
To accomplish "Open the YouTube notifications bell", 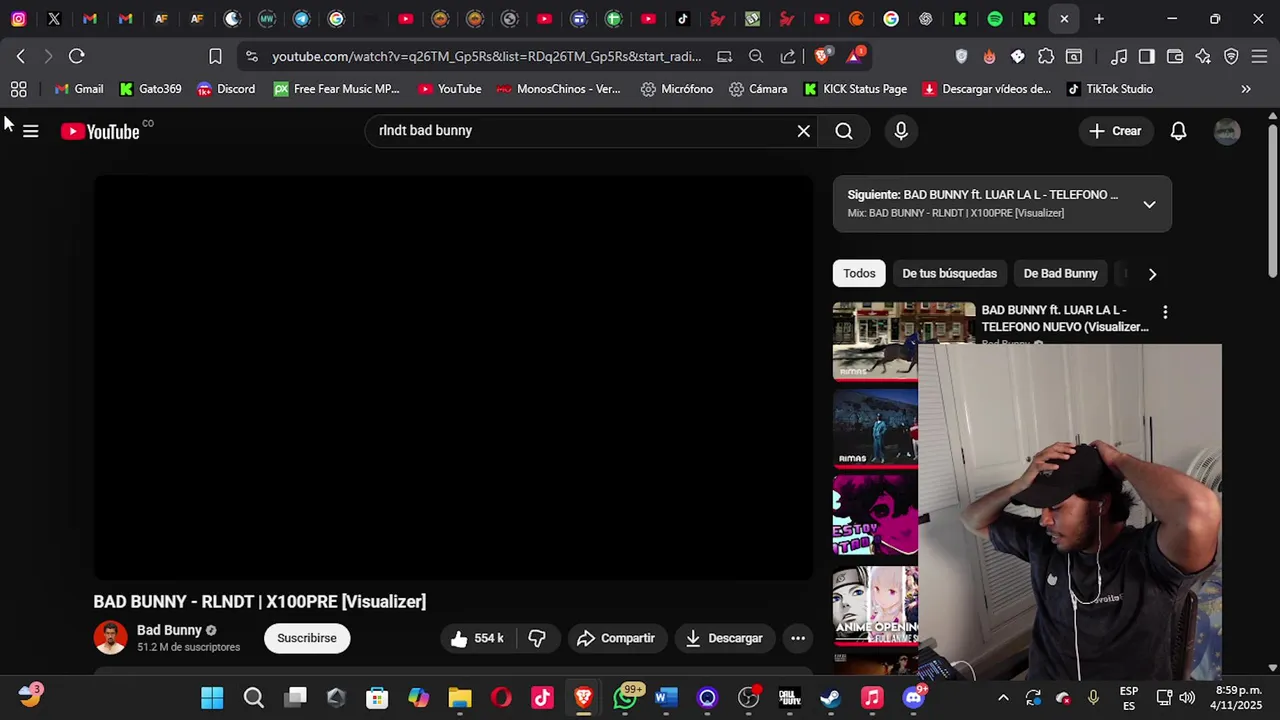I will [x=1178, y=131].
